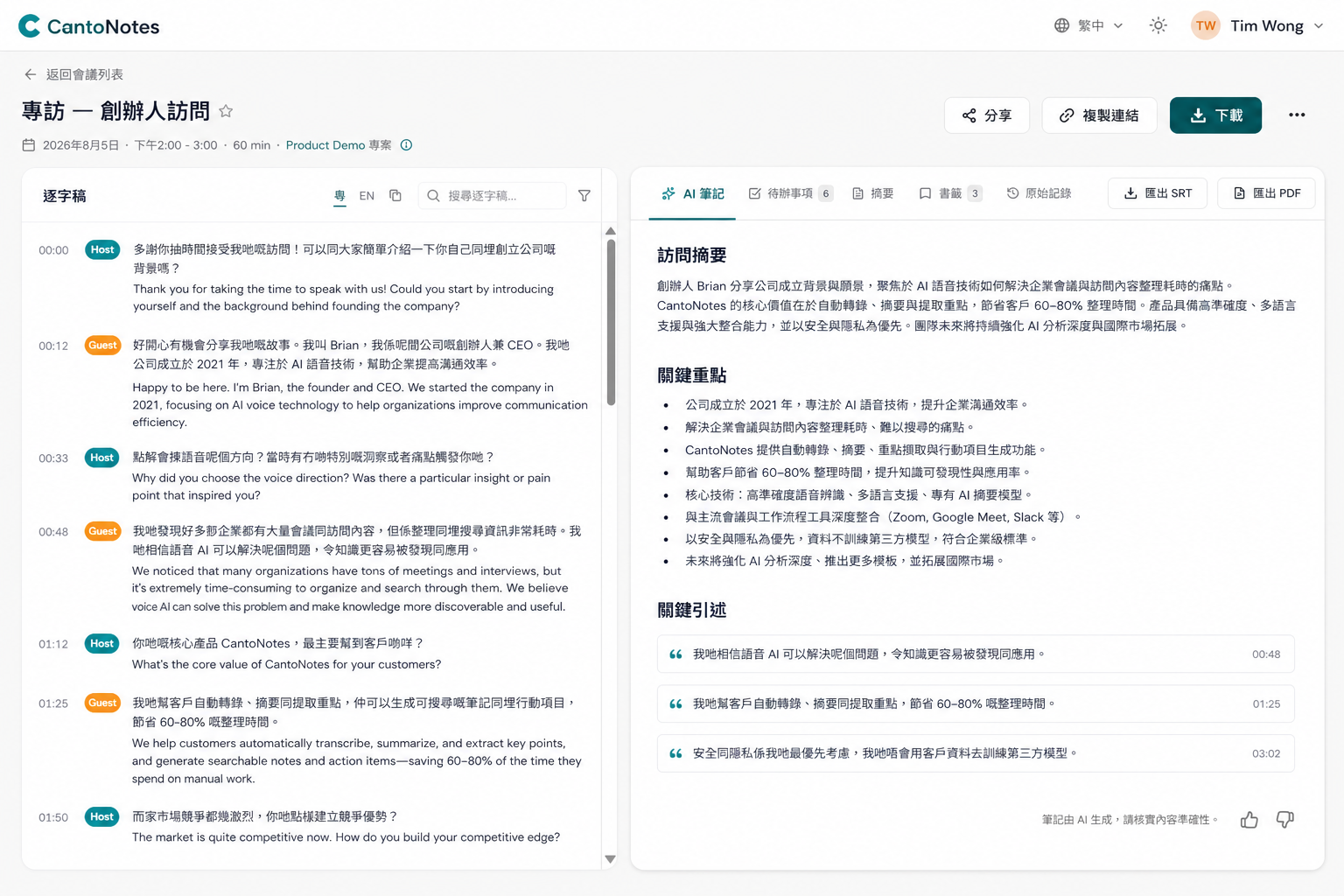Click the TW user avatar
1344x896 pixels.
click(1206, 25)
